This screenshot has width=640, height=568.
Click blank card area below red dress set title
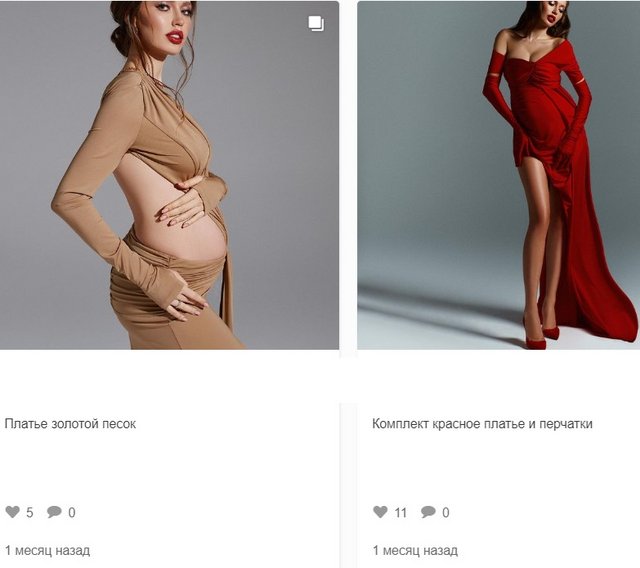(x=498, y=467)
